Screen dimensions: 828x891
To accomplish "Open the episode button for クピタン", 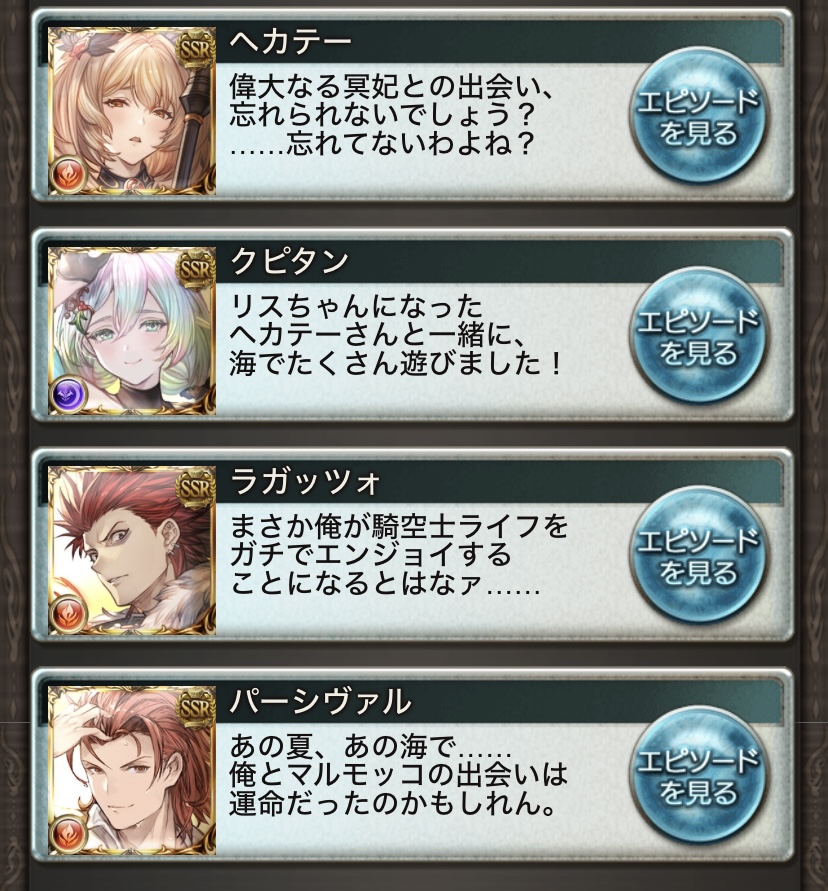I will [698, 336].
